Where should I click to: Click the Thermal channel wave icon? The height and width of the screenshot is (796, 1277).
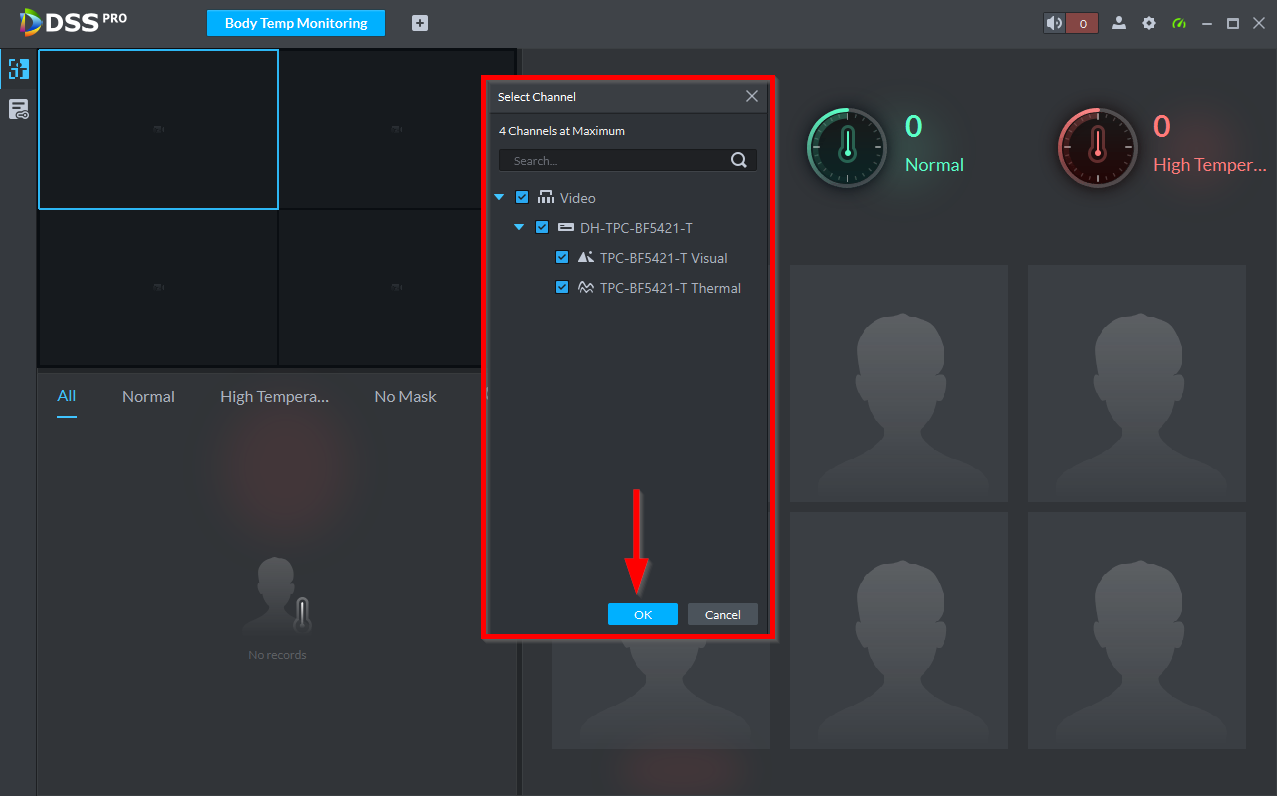tap(586, 287)
